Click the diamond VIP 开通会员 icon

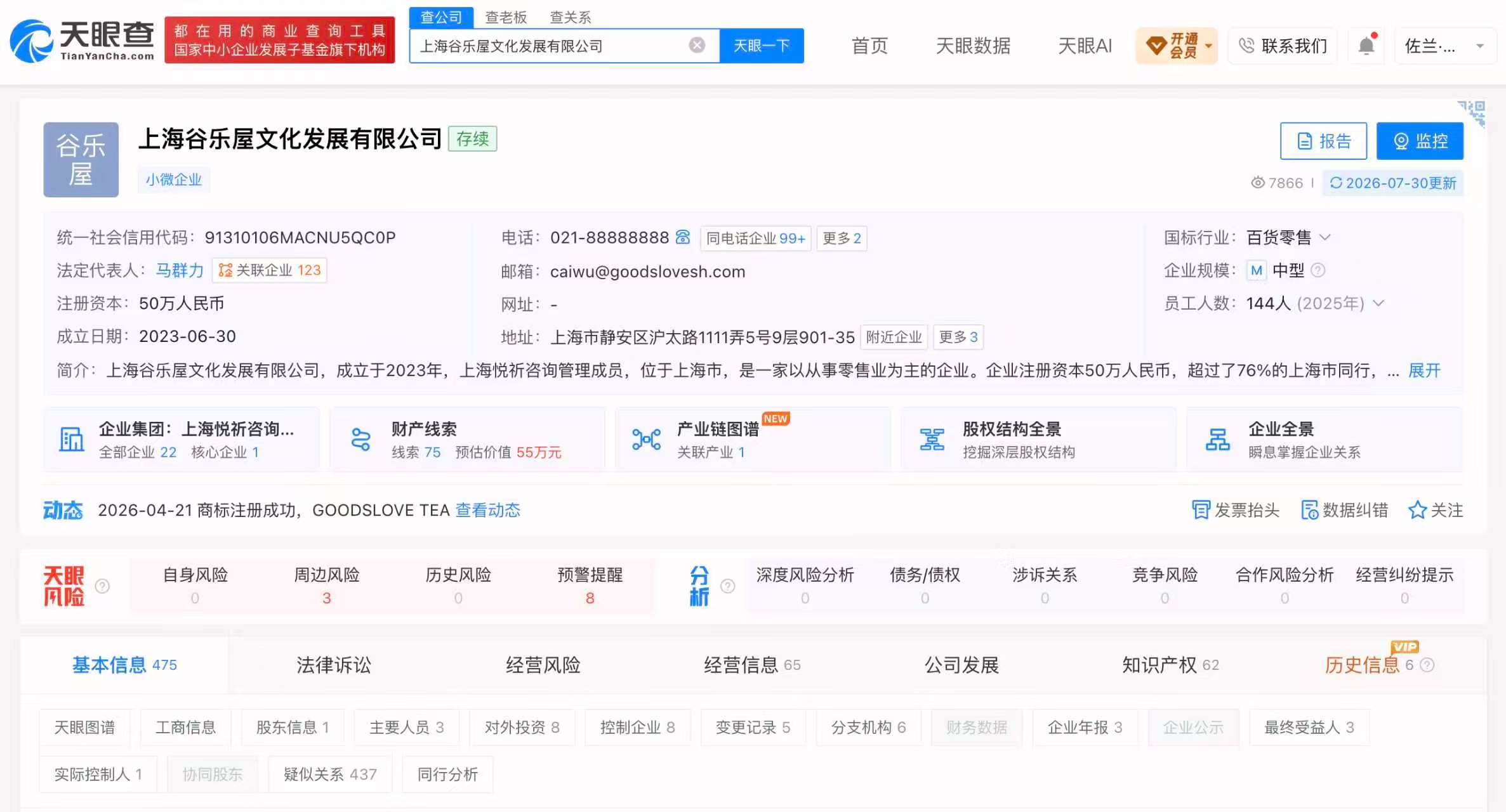[1156, 45]
